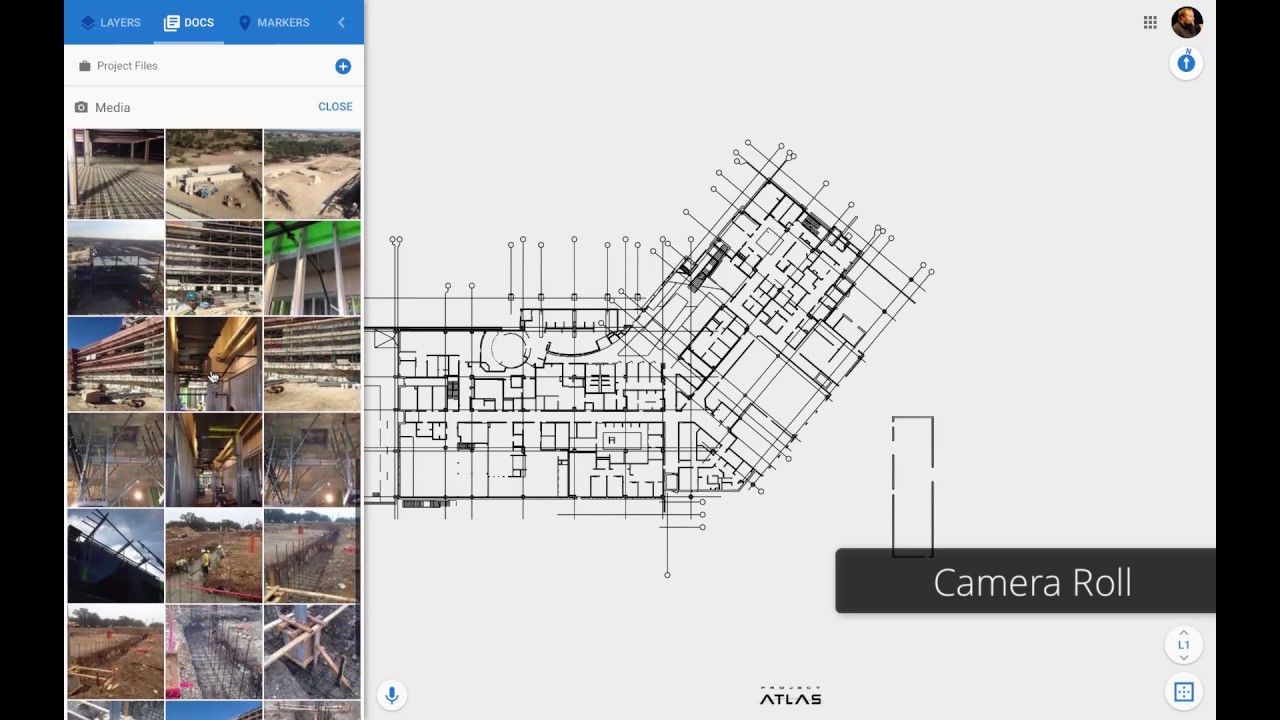Click the Project Atlas logo
This screenshot has width=1280, height=720.
790,696
